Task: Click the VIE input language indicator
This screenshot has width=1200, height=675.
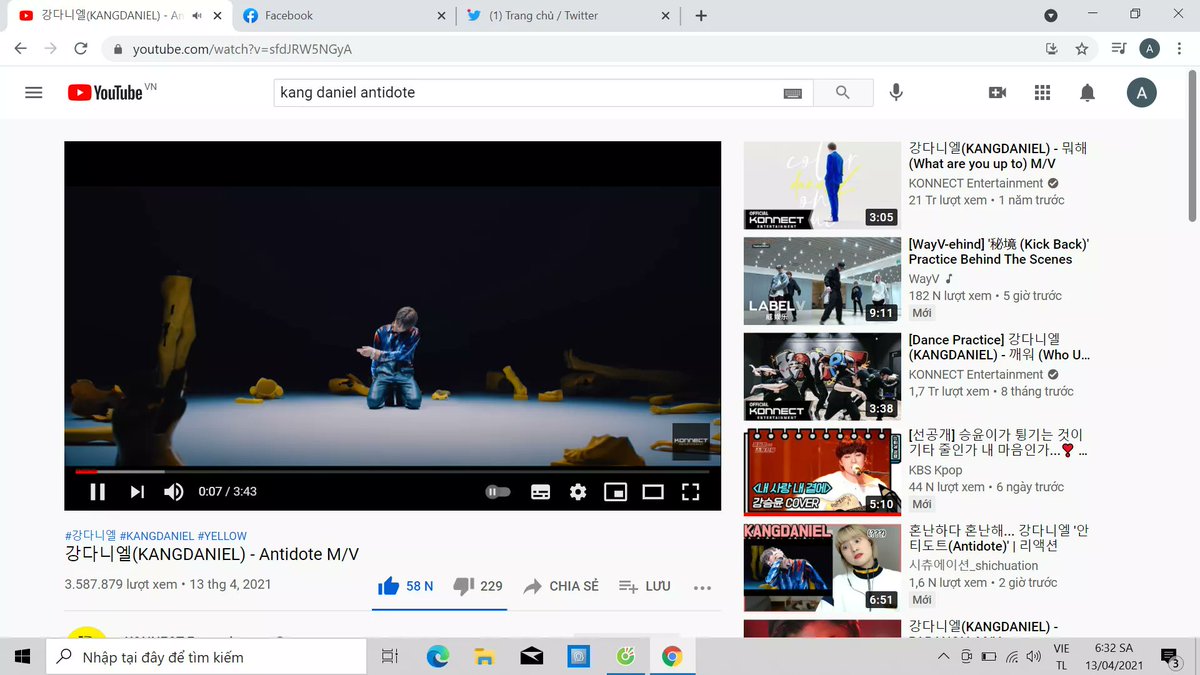Action: click(x=1062, y=649)
